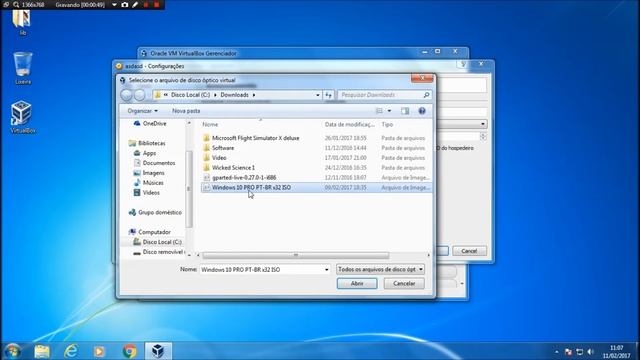
Task: Open the Organizar menu
Action: click(x=142, y=111)
